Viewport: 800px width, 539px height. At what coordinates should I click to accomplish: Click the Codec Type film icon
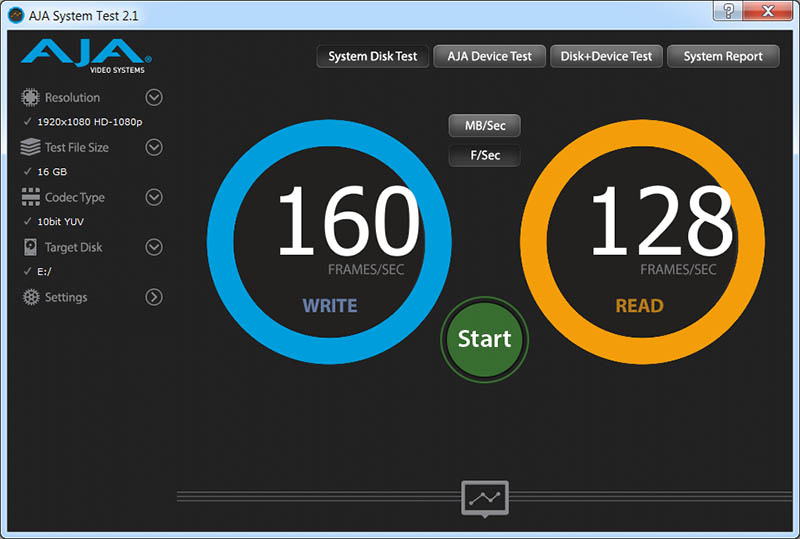point(31,197)
